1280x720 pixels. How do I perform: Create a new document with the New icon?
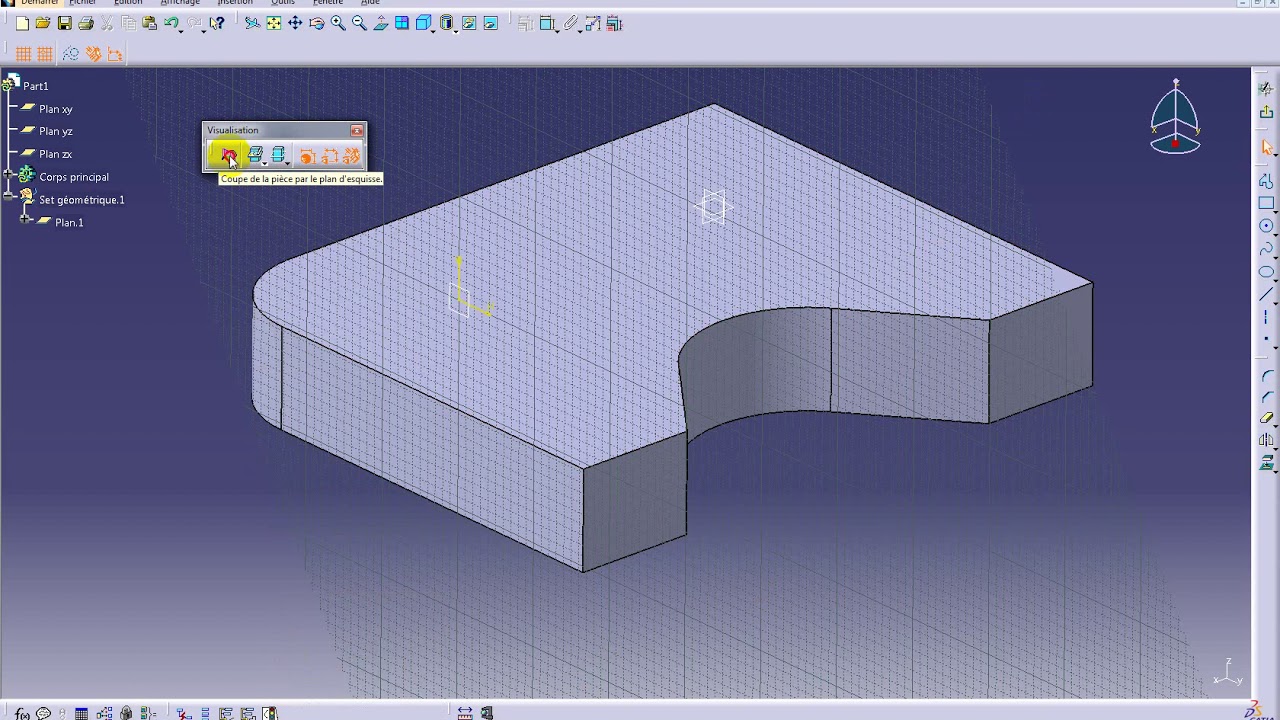coord(22,24)
